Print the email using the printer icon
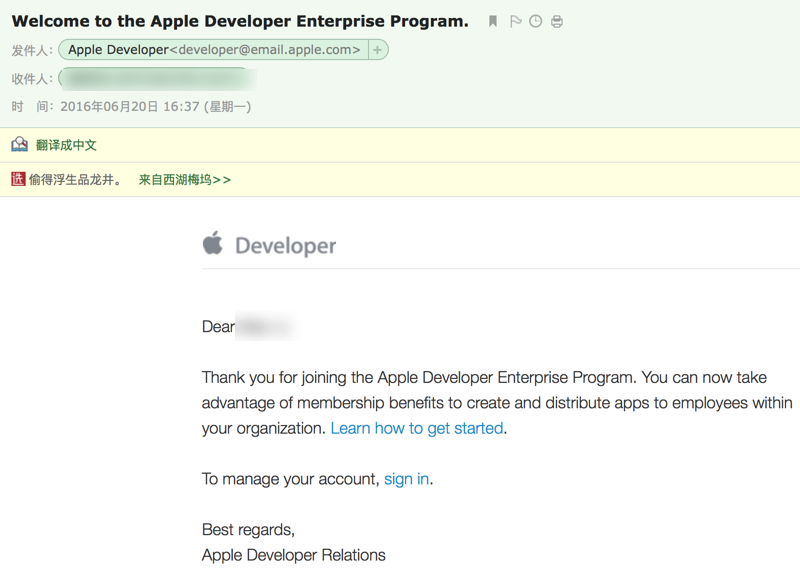 coord(557,21)
